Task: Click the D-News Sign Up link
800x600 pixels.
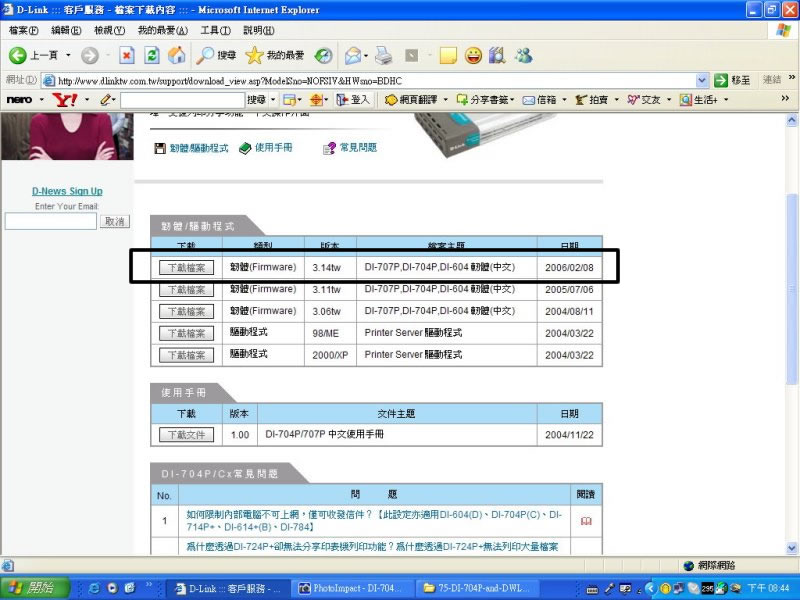Action: (67, 191)
